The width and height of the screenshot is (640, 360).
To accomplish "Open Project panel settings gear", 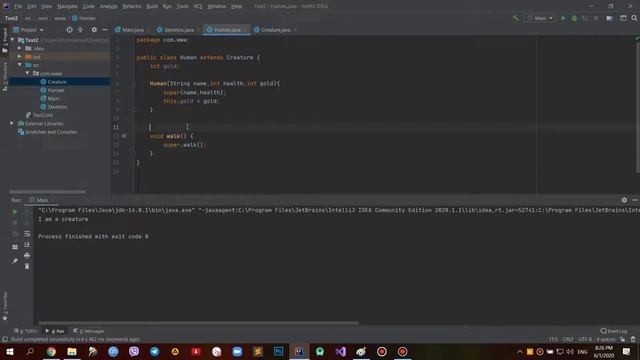I will click(94, 30).
